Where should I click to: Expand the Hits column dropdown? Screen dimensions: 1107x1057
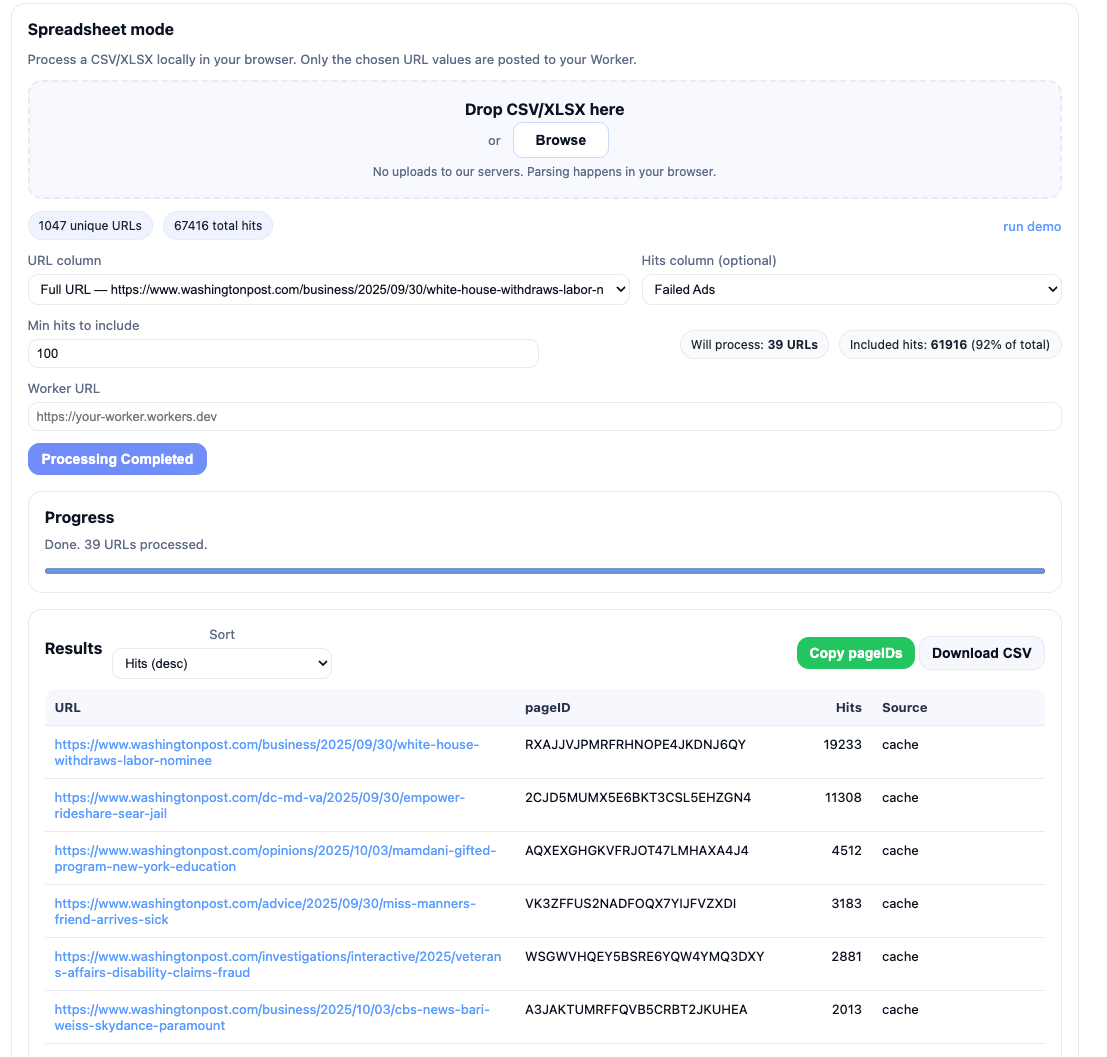[850, 290]
